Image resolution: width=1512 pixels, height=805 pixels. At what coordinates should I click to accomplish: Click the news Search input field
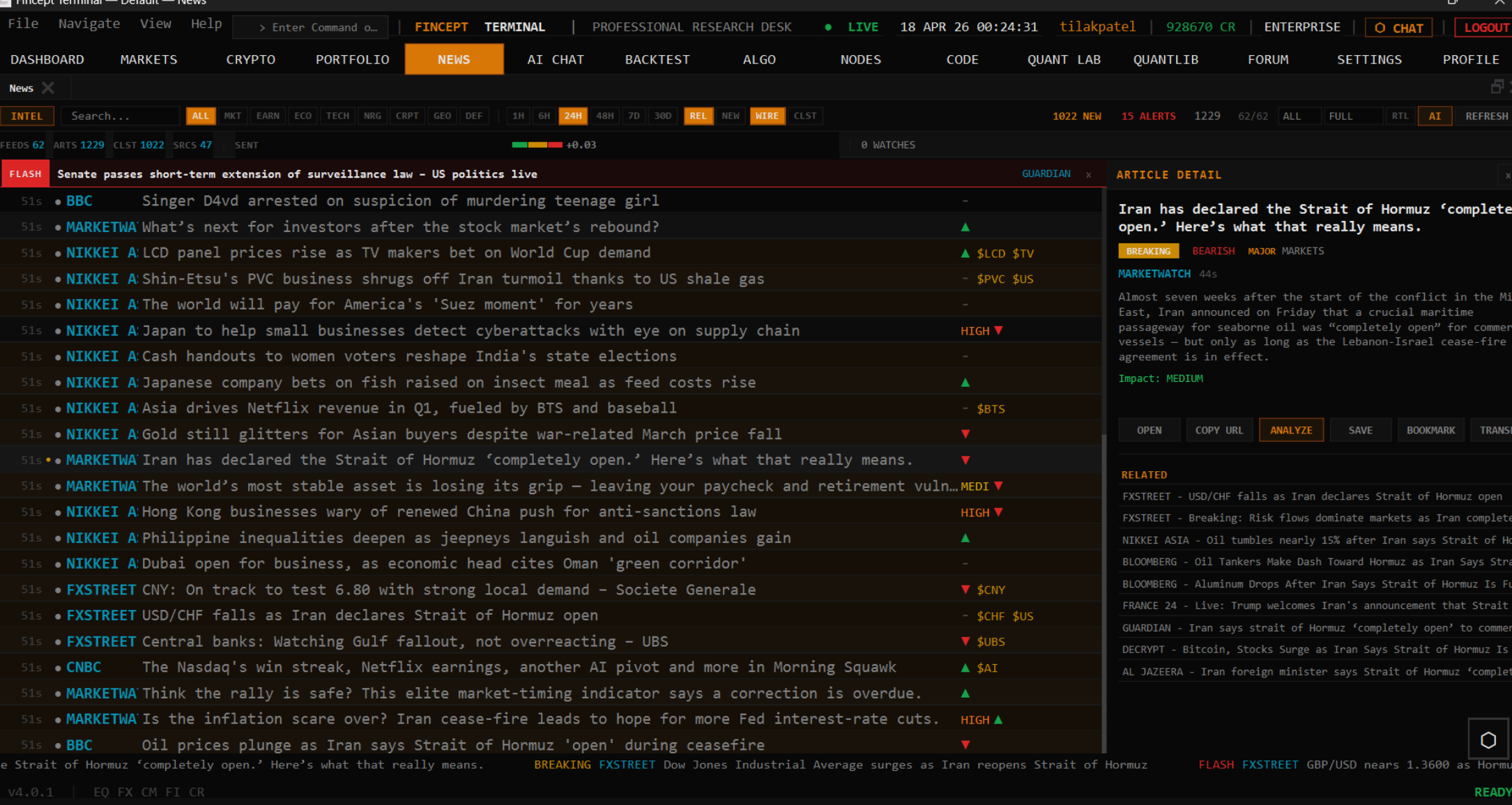tap(120, 116)
